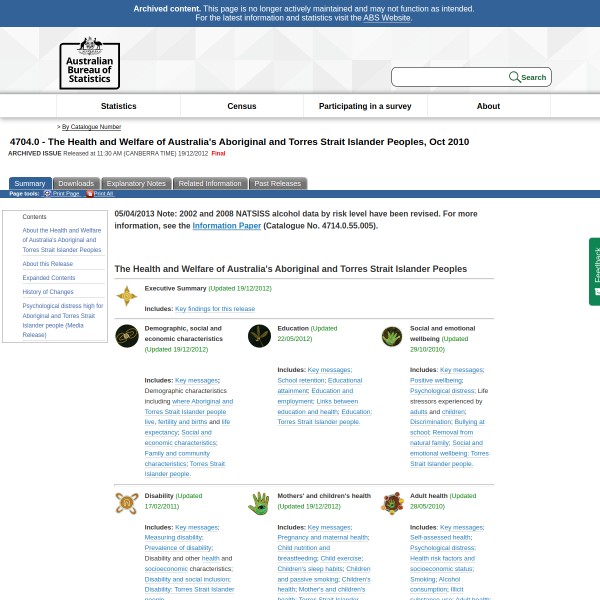Open the Mothers' and children's health hand icon
The height and width of the screenshot is (600, 600).
pyautogui.click(x=259, y=503)
